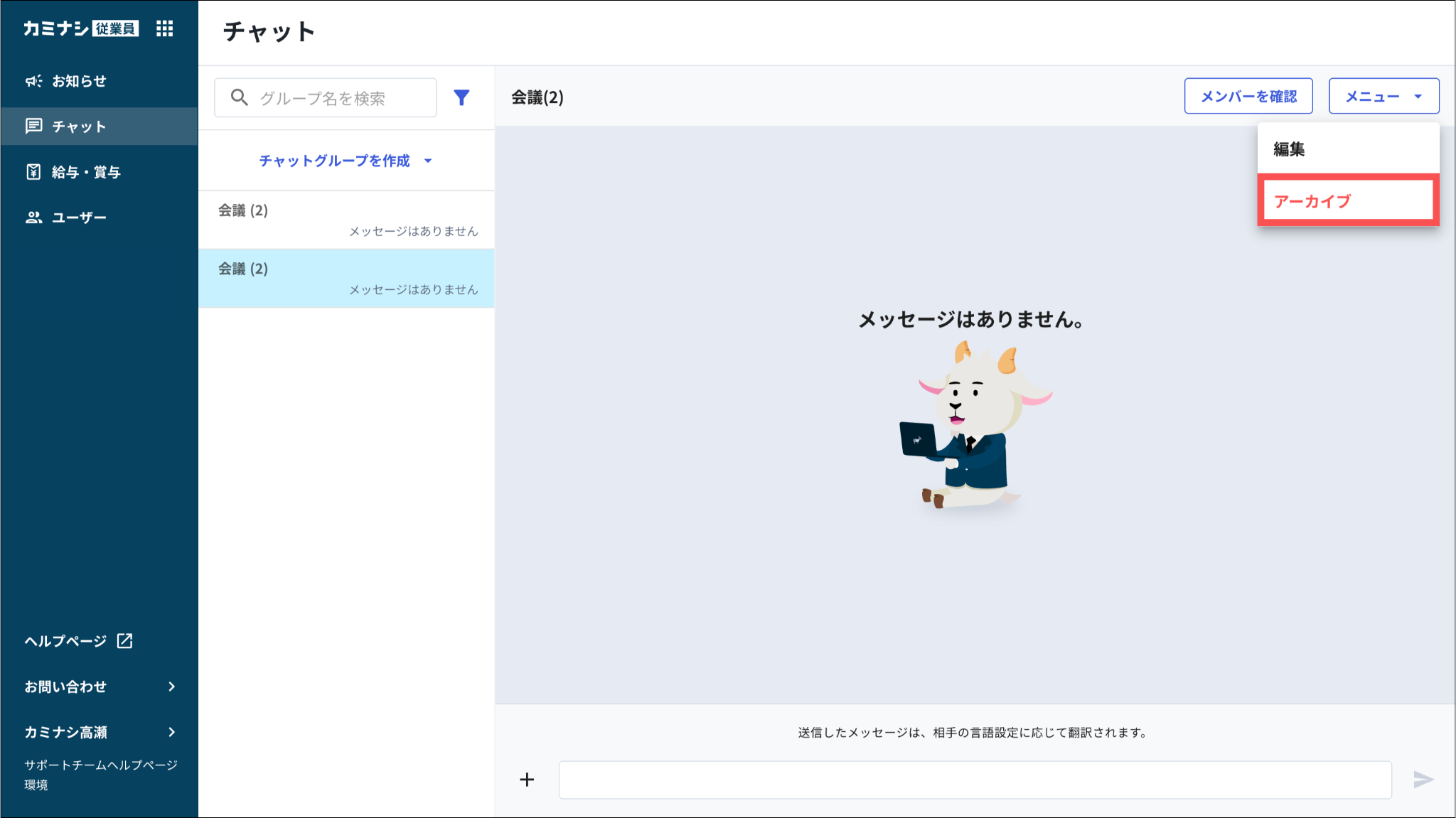Image resolution: width=1456 pixels, height=818 pixels.
Task: Click the send message arrow icon
Action: [1423, 780]
